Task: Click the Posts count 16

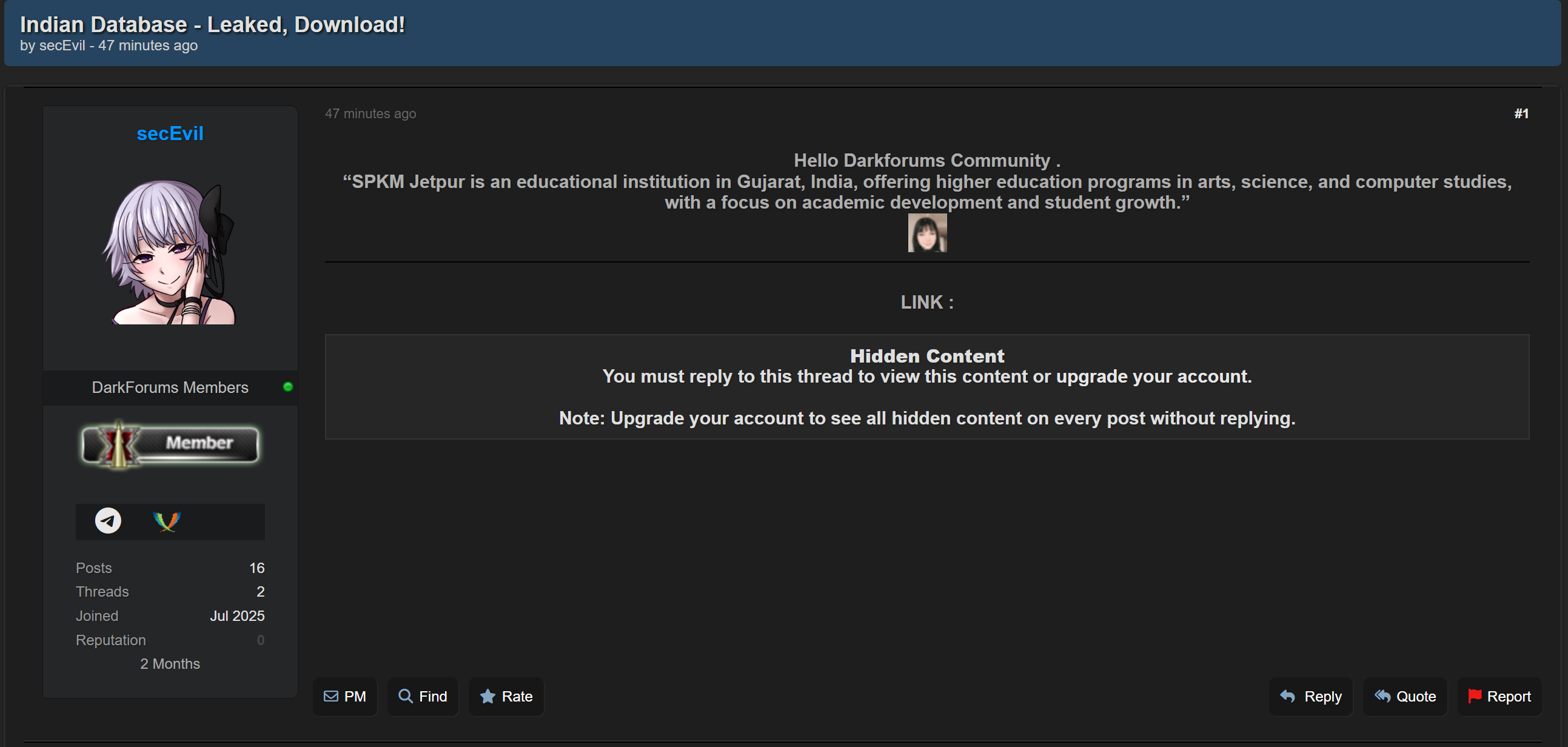Action: [256, 568]
